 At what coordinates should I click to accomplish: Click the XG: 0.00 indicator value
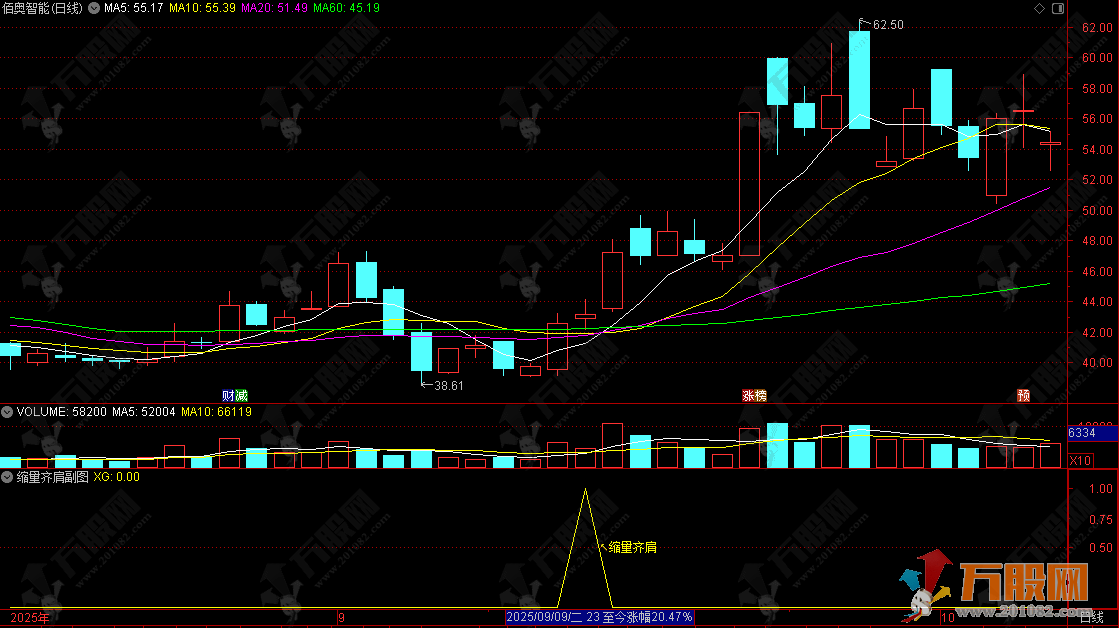click(117, 477)
